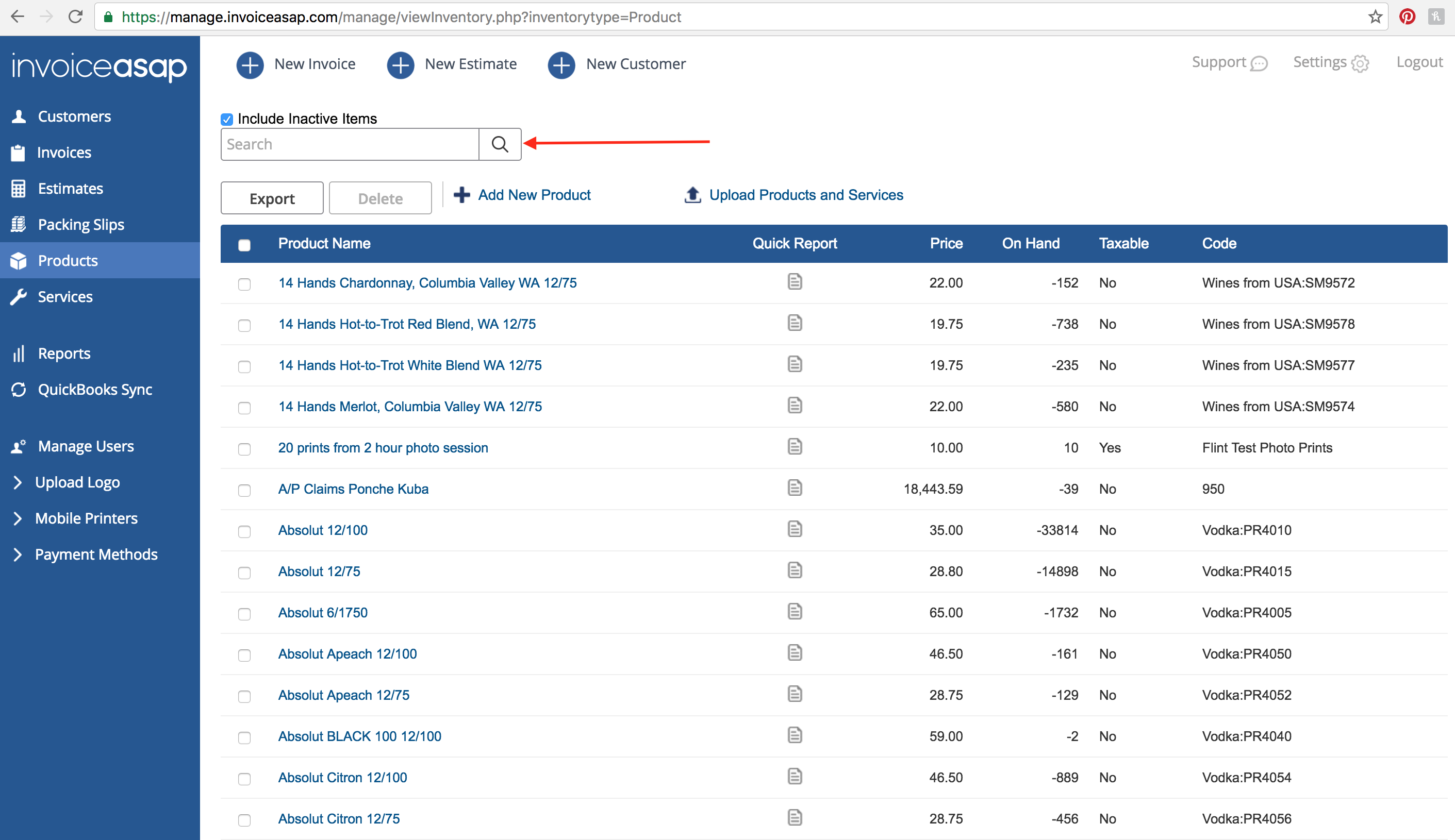This screenshot has width=1455, height=840.
Task: Click the New Estimate plus icon
Action: [401, 64]
